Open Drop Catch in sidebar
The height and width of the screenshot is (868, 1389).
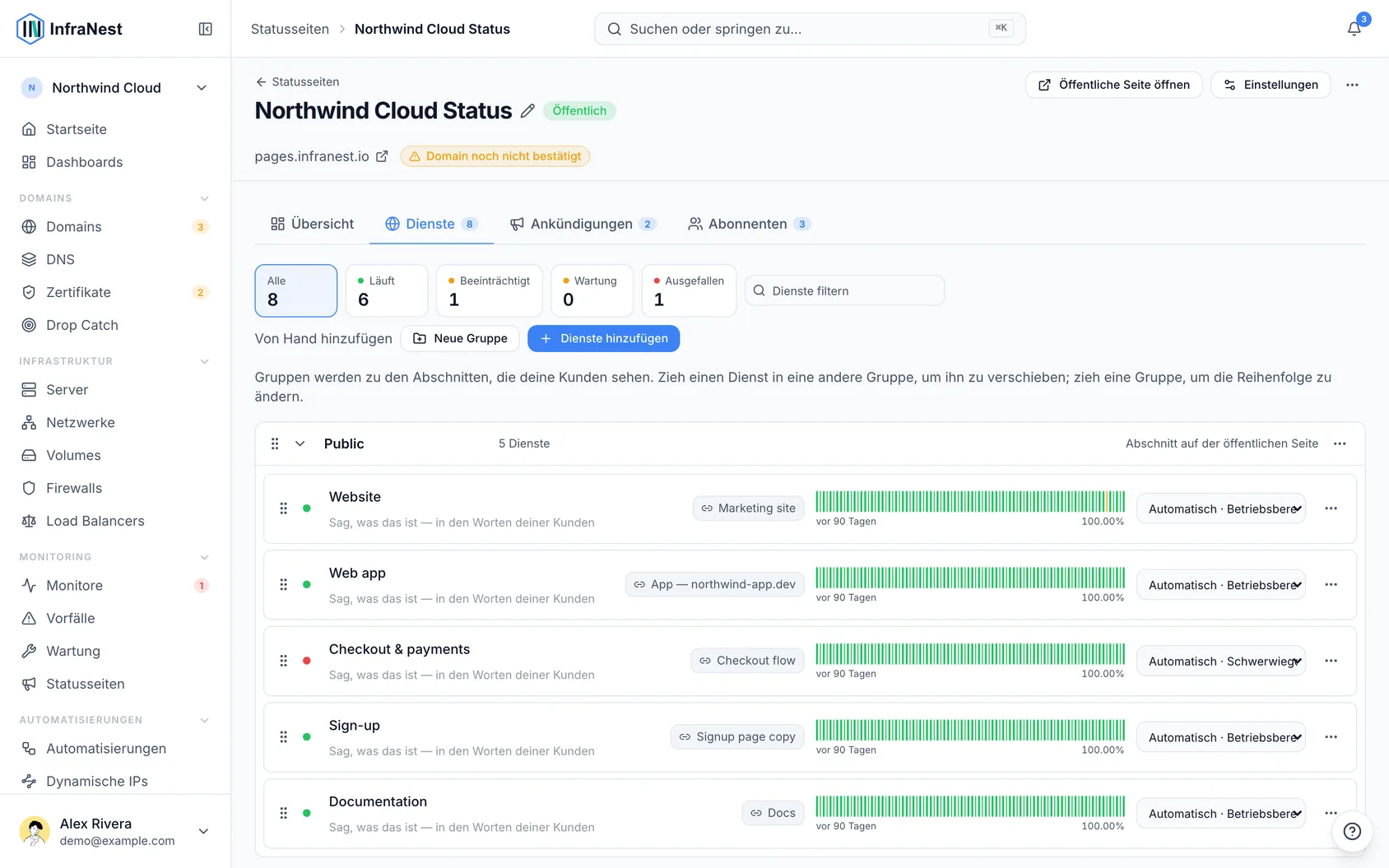(115, 325)
